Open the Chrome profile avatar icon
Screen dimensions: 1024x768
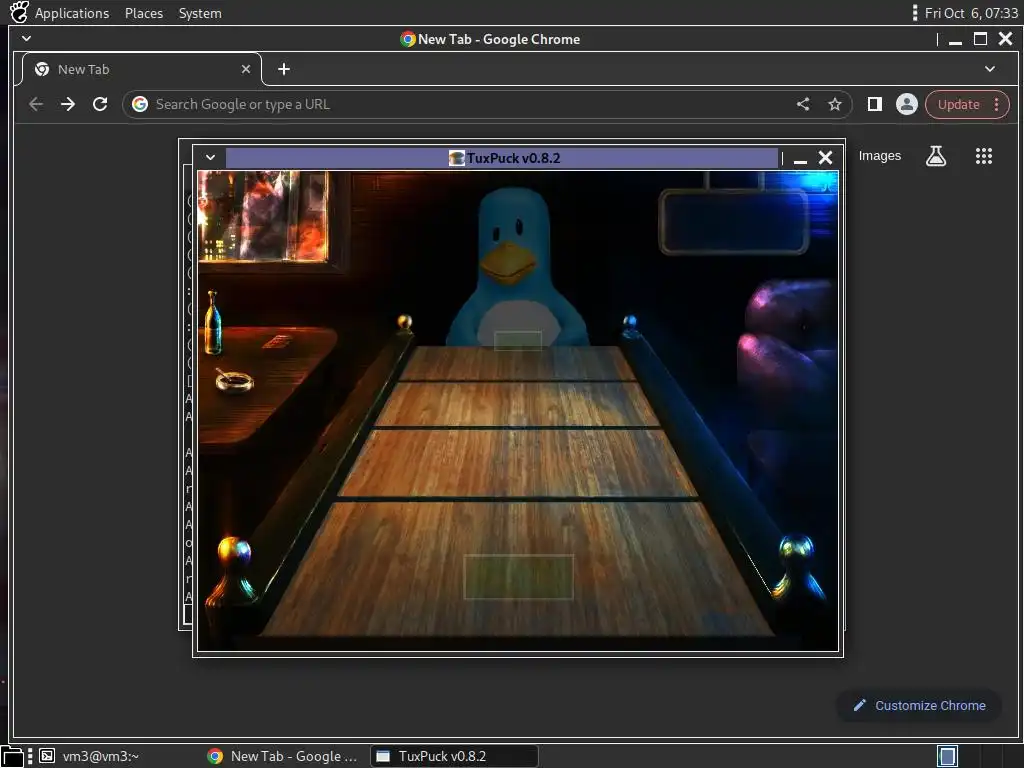906,104
